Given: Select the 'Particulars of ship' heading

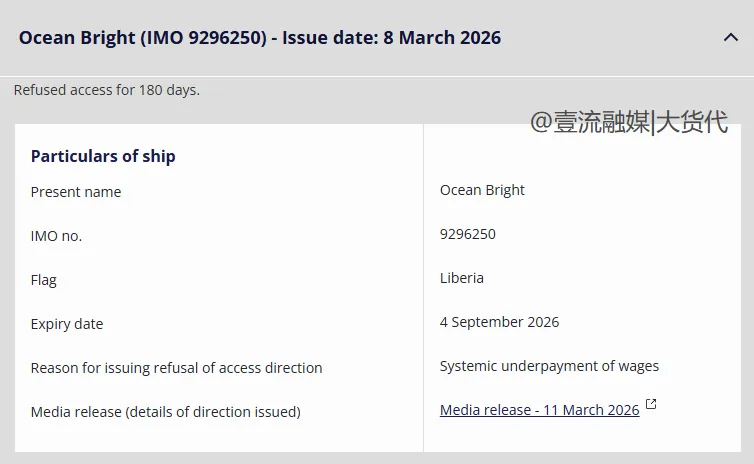Looking at the screenshot, I should (x=103, y=156).
